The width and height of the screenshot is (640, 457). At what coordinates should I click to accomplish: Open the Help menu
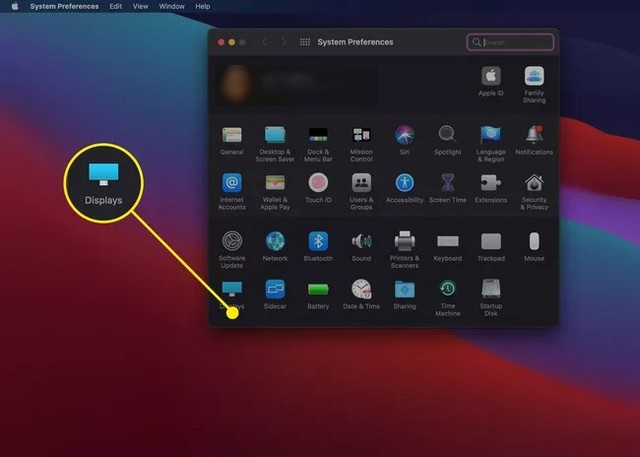(x=202, y=7)
